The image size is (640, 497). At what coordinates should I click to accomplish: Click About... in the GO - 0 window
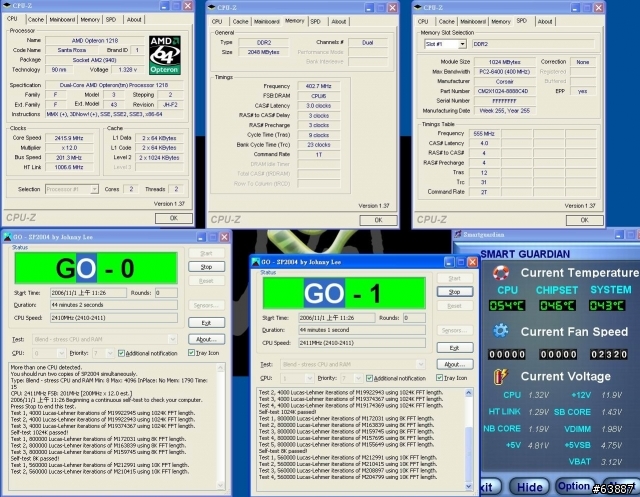click(207, 339)
